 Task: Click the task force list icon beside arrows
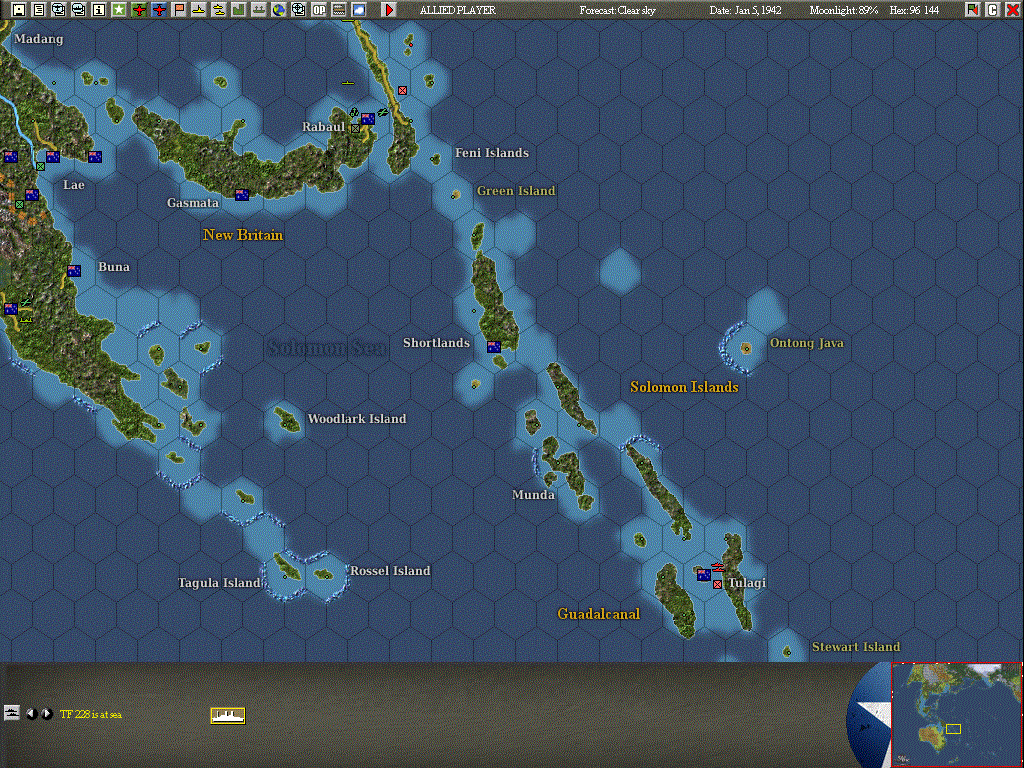(11, 713)
